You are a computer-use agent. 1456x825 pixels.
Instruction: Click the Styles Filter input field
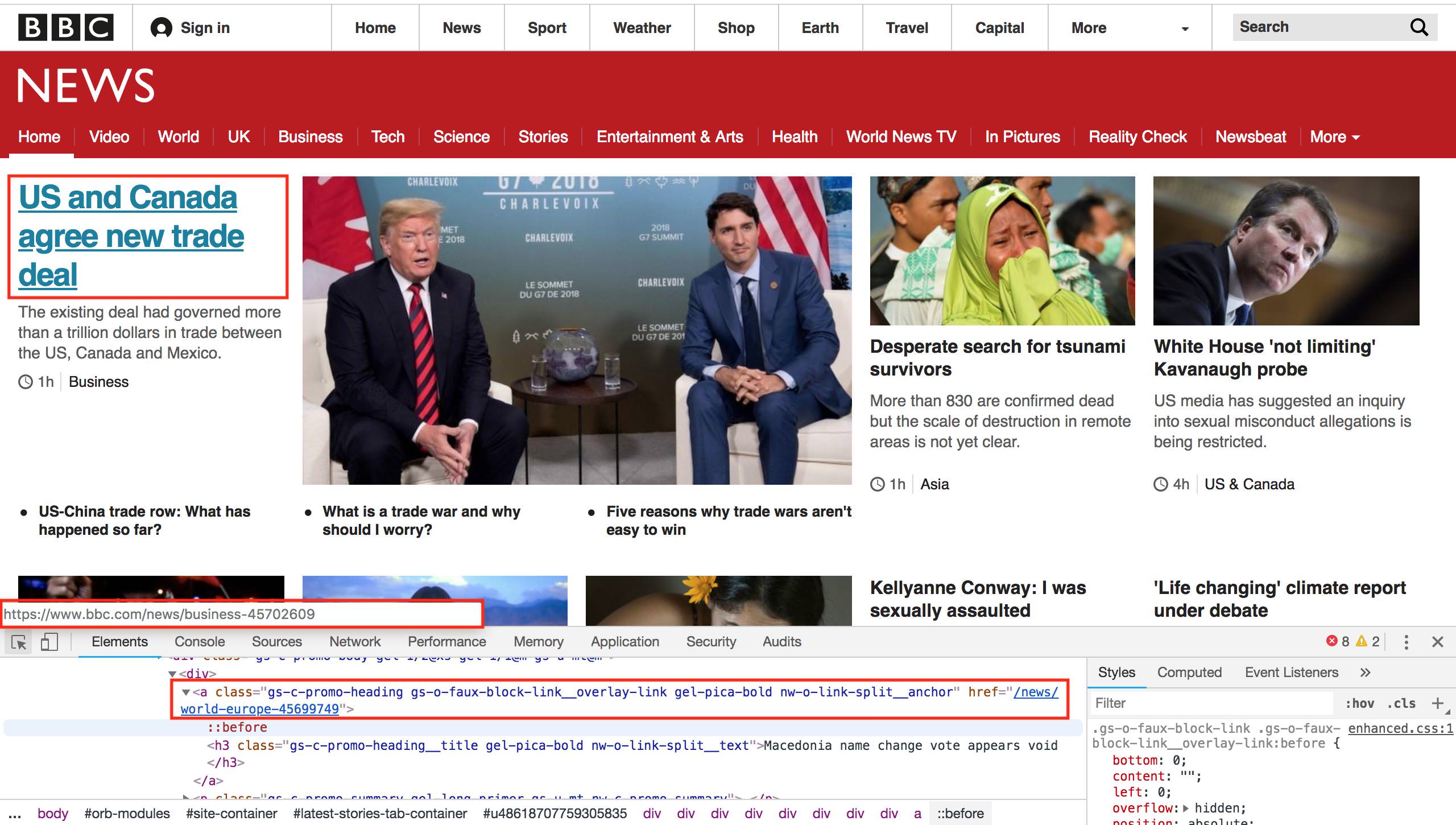1211,703
